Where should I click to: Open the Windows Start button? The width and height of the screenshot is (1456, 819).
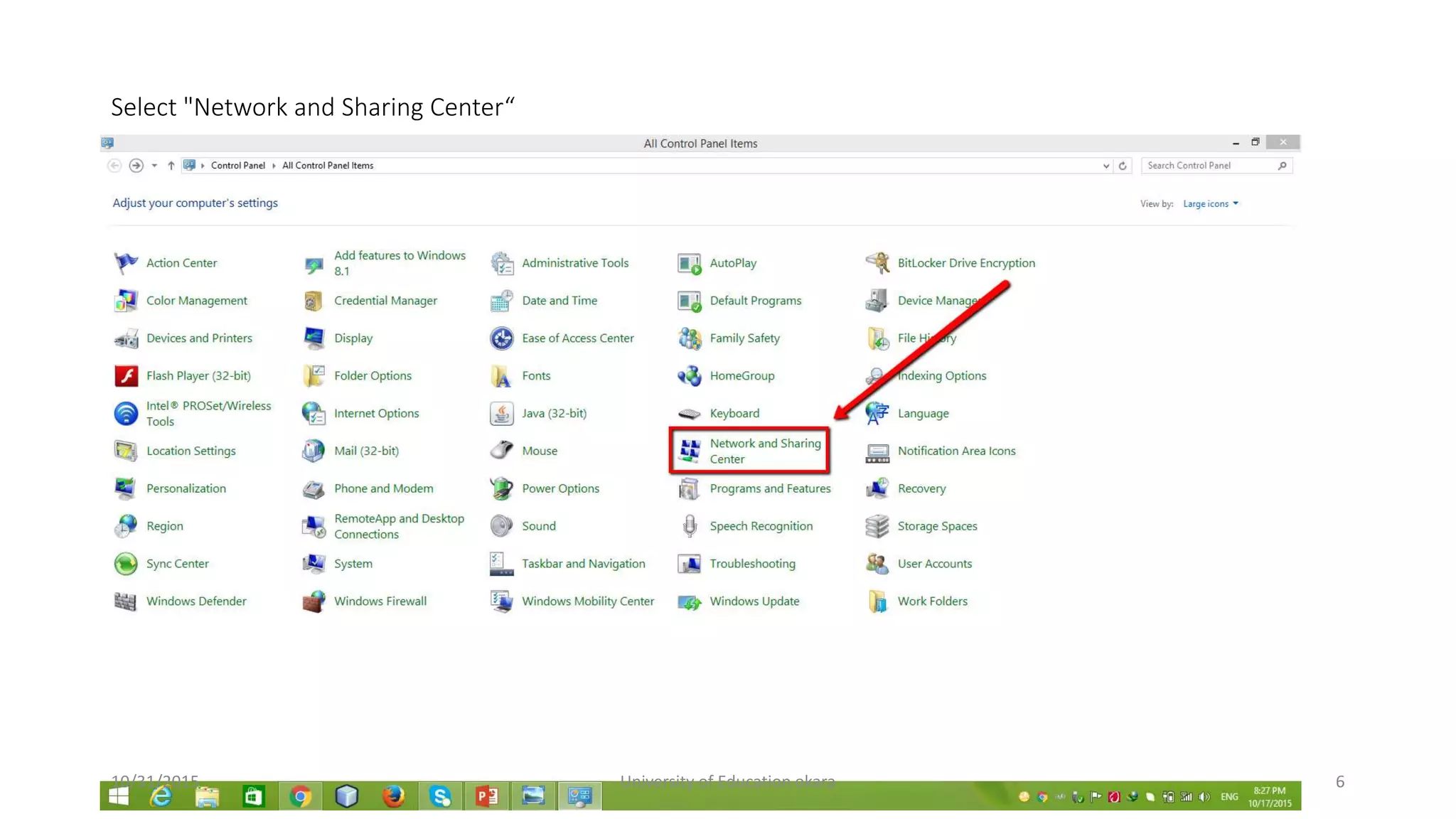(x=118, y=796)
